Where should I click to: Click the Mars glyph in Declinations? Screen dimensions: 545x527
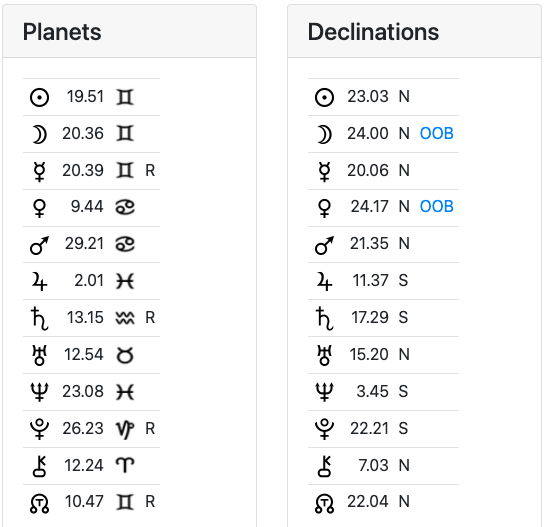click(x=324, y=245)
